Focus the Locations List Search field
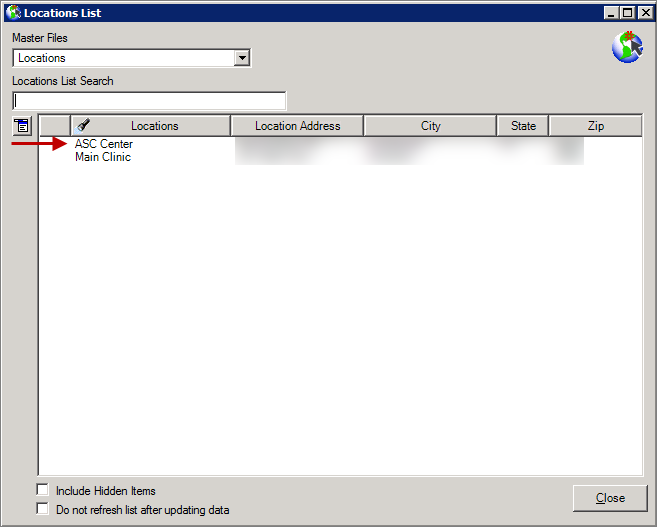657x527 pixels. (x=149, y=101)
